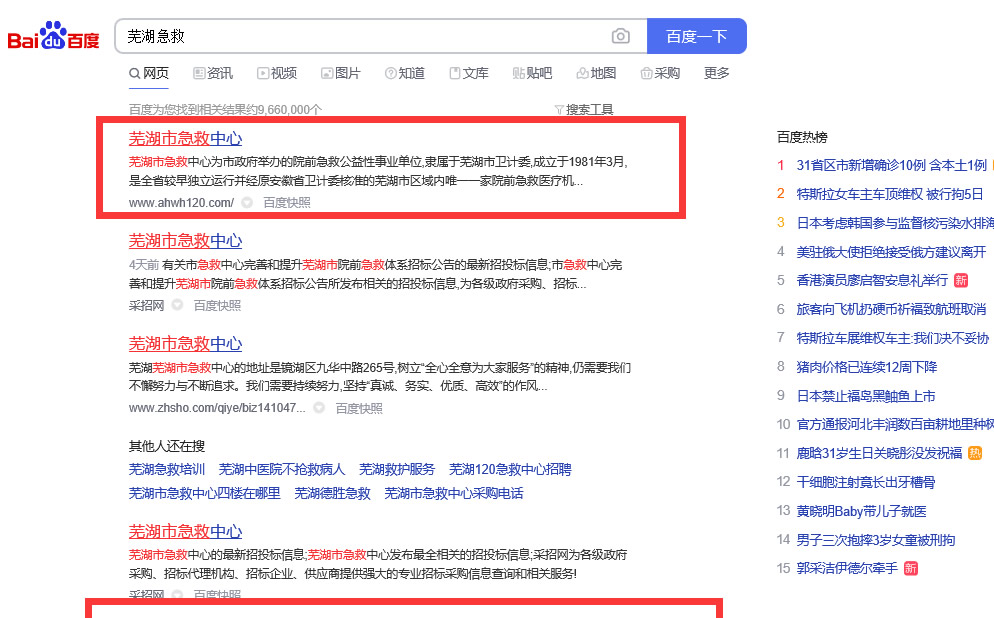
Task: Expand the arrow next to www.ahwh120.com
Action: (x=247, y=202)
